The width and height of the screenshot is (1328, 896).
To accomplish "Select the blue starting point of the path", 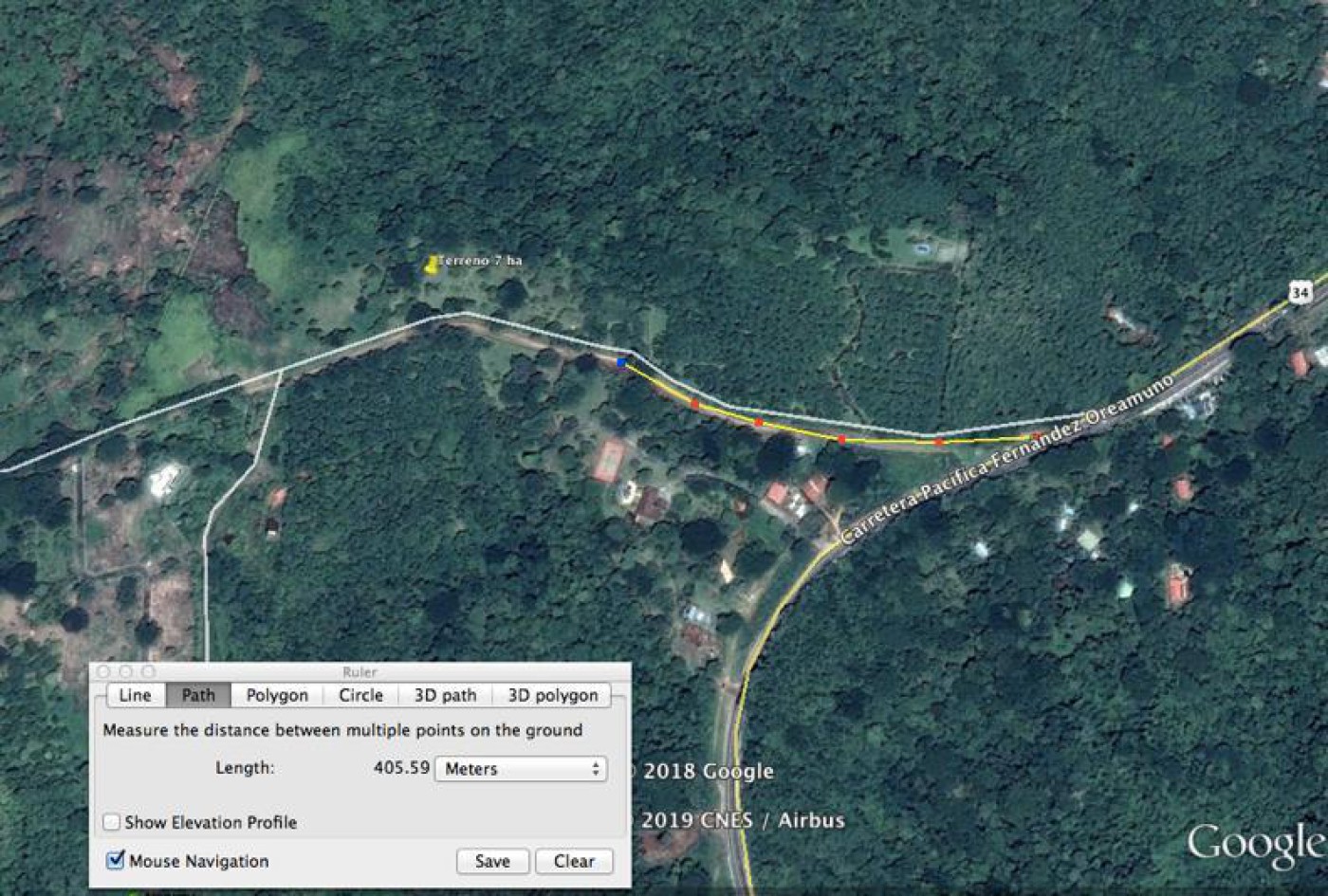I will pyautogui.click(x=621, y=362).
